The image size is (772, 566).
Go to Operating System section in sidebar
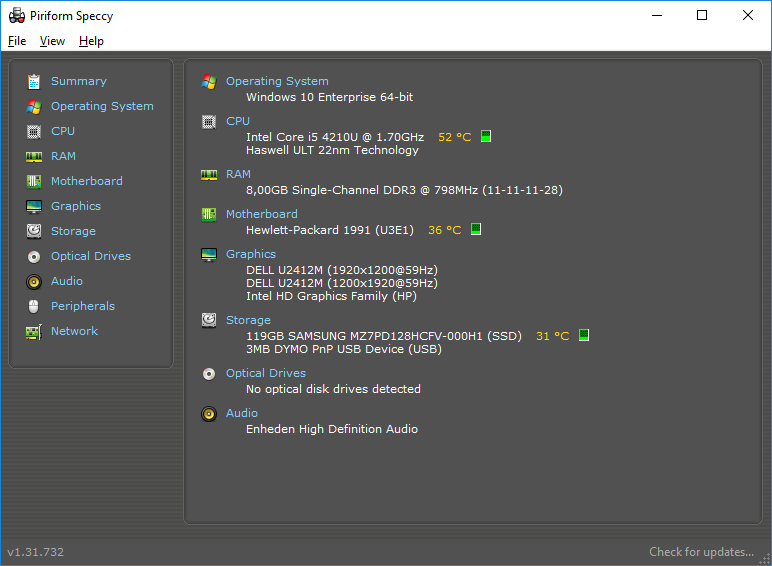point(102,106)
